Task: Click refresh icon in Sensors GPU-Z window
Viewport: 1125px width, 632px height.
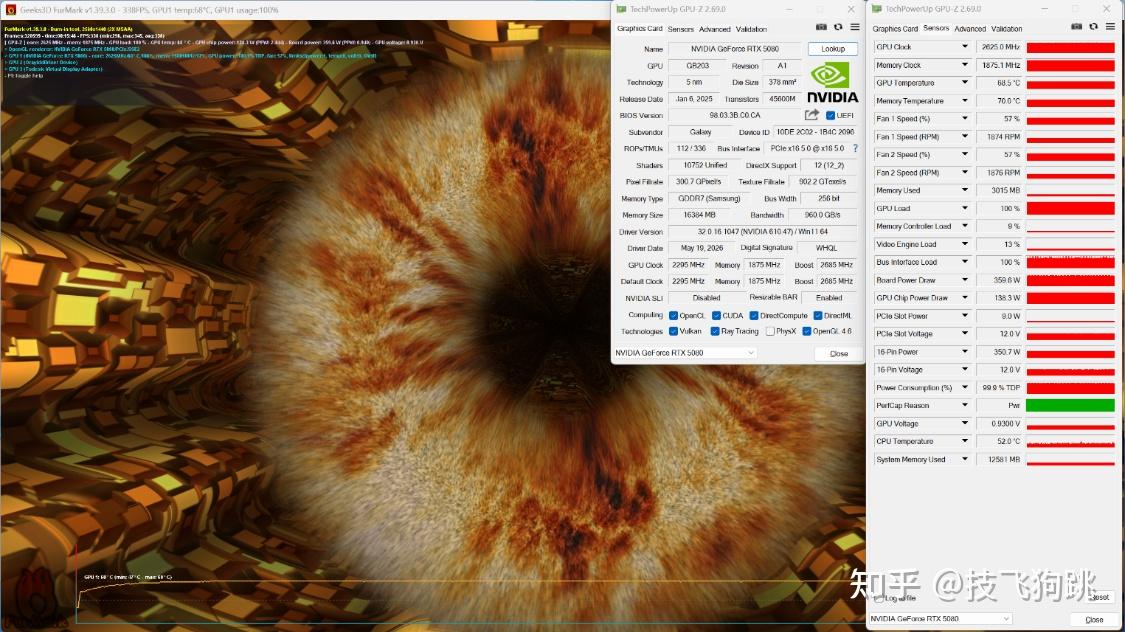Action: (1093, 27)
